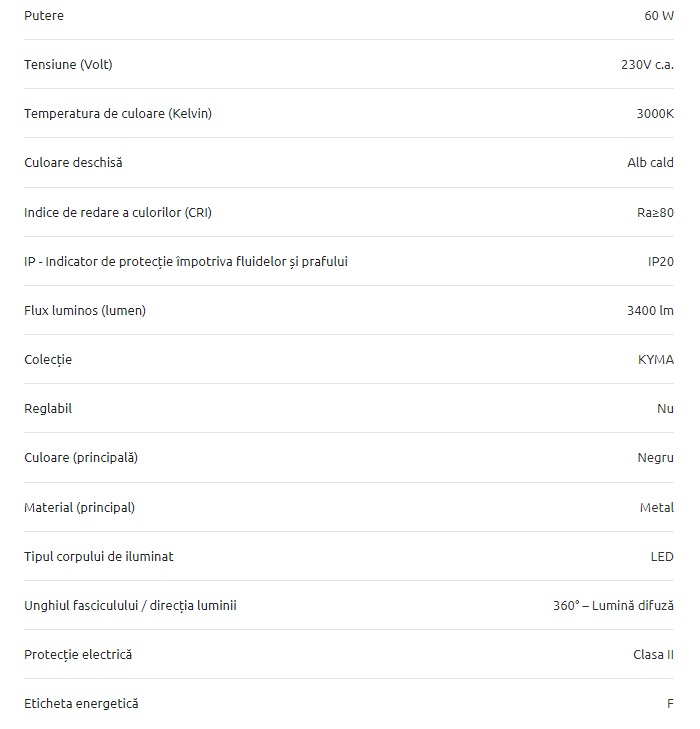
Task: Click the IP20 protection value
Action: coord(660,261)
